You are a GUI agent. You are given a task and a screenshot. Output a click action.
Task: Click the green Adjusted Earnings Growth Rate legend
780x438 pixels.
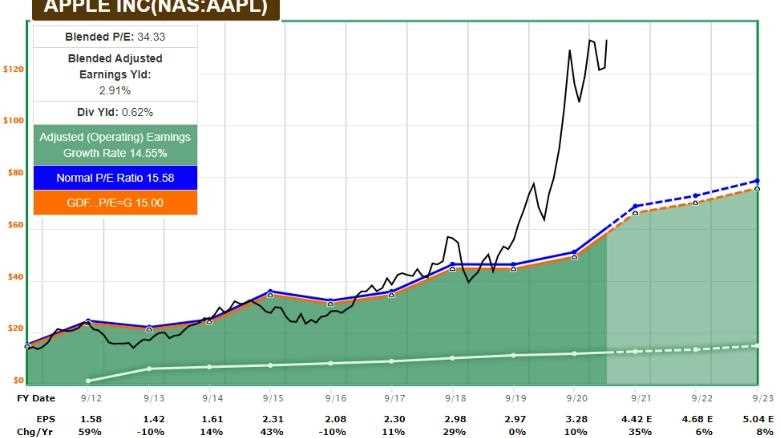115,145
